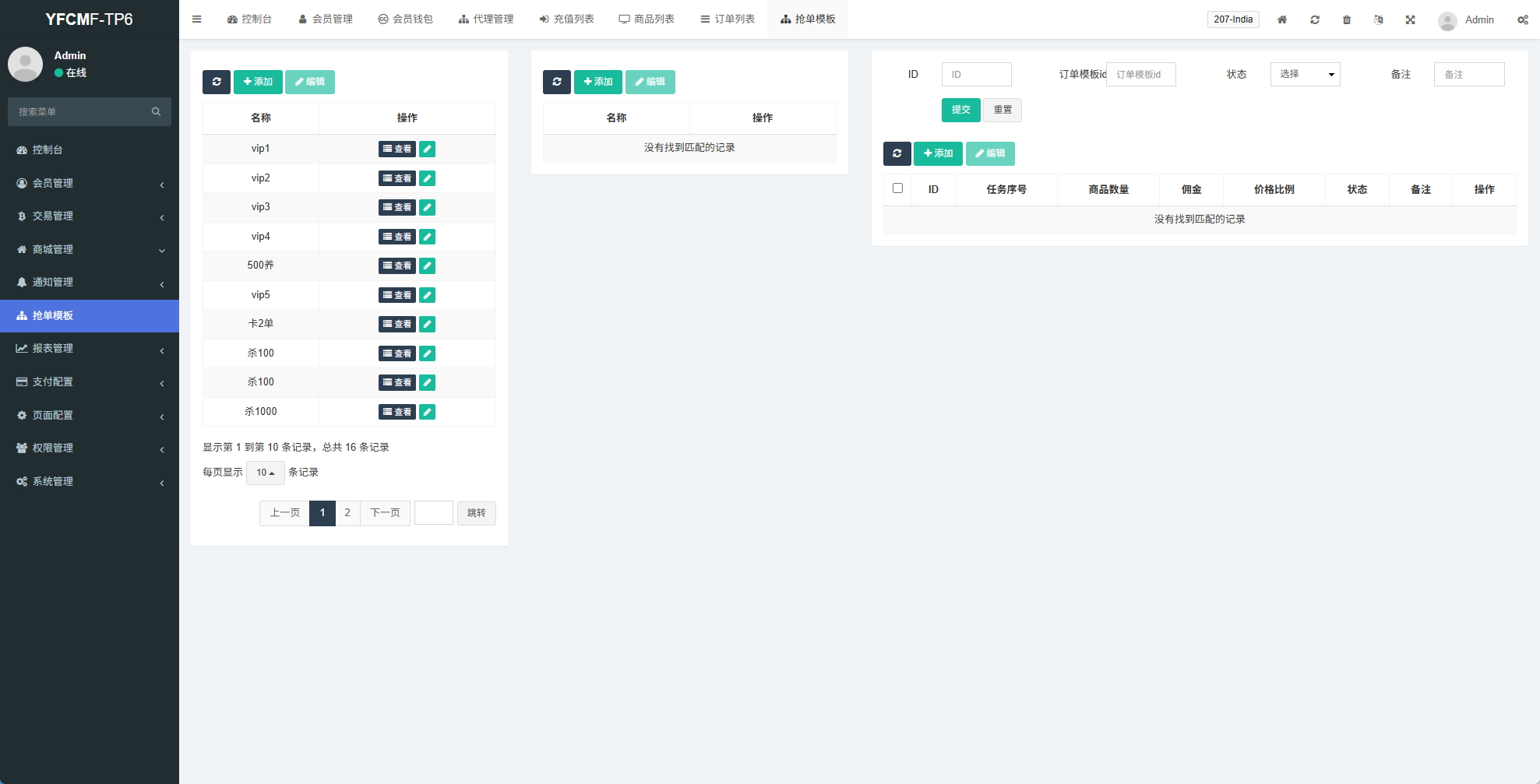1540x784 pixels.
Task: Toggle select-all checkbox in task table
Action: tap(897, 188)
